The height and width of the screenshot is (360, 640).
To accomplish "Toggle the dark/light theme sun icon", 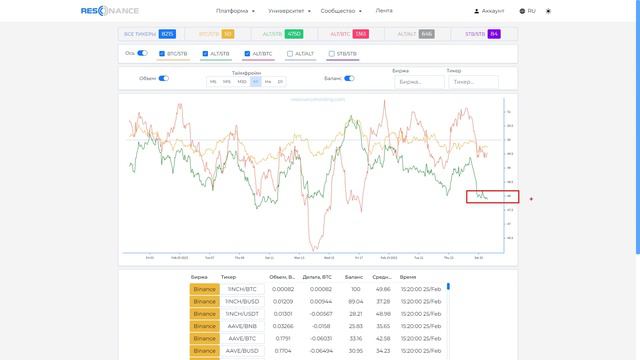I will coord(548,11).
